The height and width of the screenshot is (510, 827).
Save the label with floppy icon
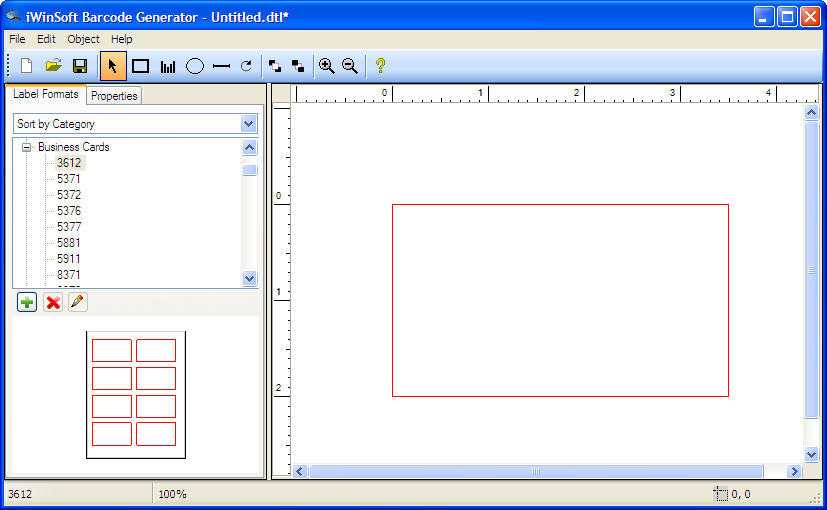click(80, 66)
